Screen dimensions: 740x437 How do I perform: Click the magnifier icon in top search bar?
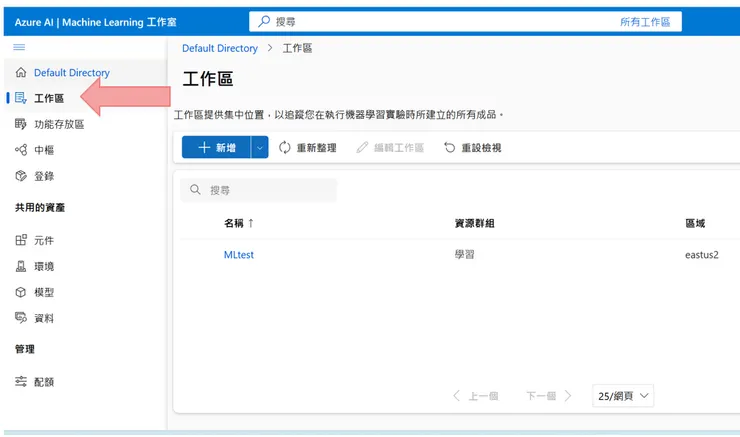(x=264, y=21)
